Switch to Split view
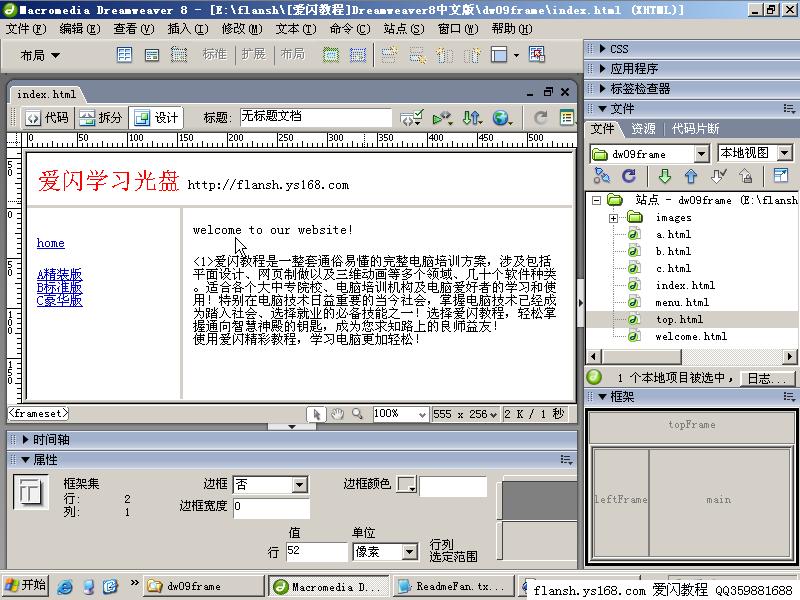Screen dimensions: 800x600 pos(101,118)
